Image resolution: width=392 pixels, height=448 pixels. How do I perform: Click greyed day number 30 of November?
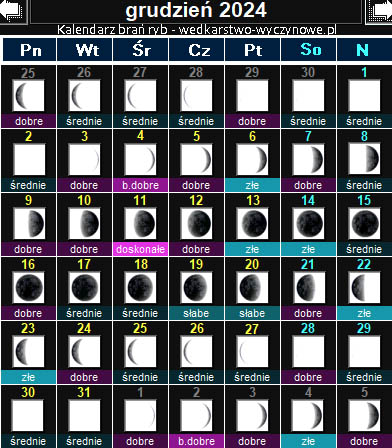(308, 72)
